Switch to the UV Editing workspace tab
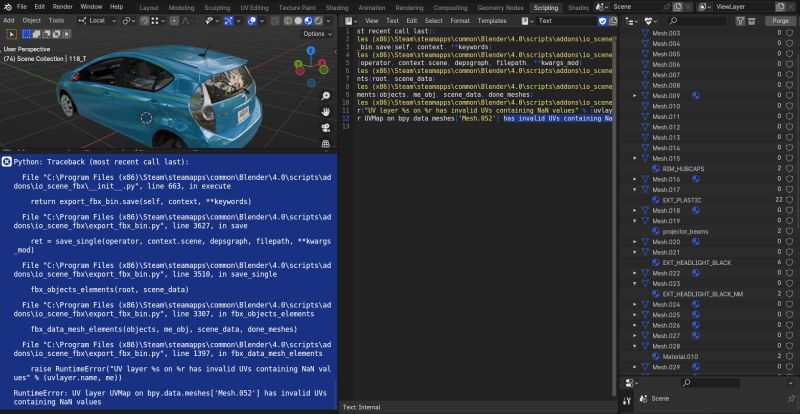 click(x=254, y=8)
